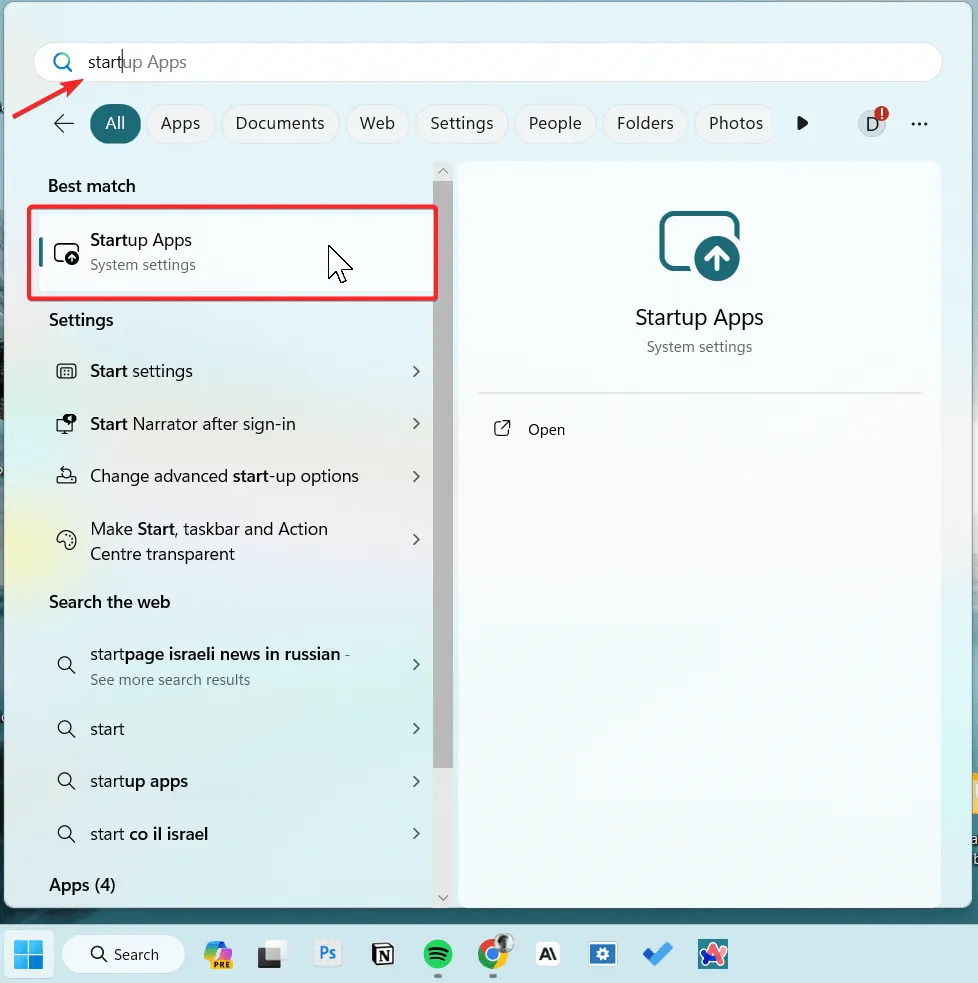This screenshot has width=978, height=983.
Task: Click inside the search text input field
Action: click(488, 62)
